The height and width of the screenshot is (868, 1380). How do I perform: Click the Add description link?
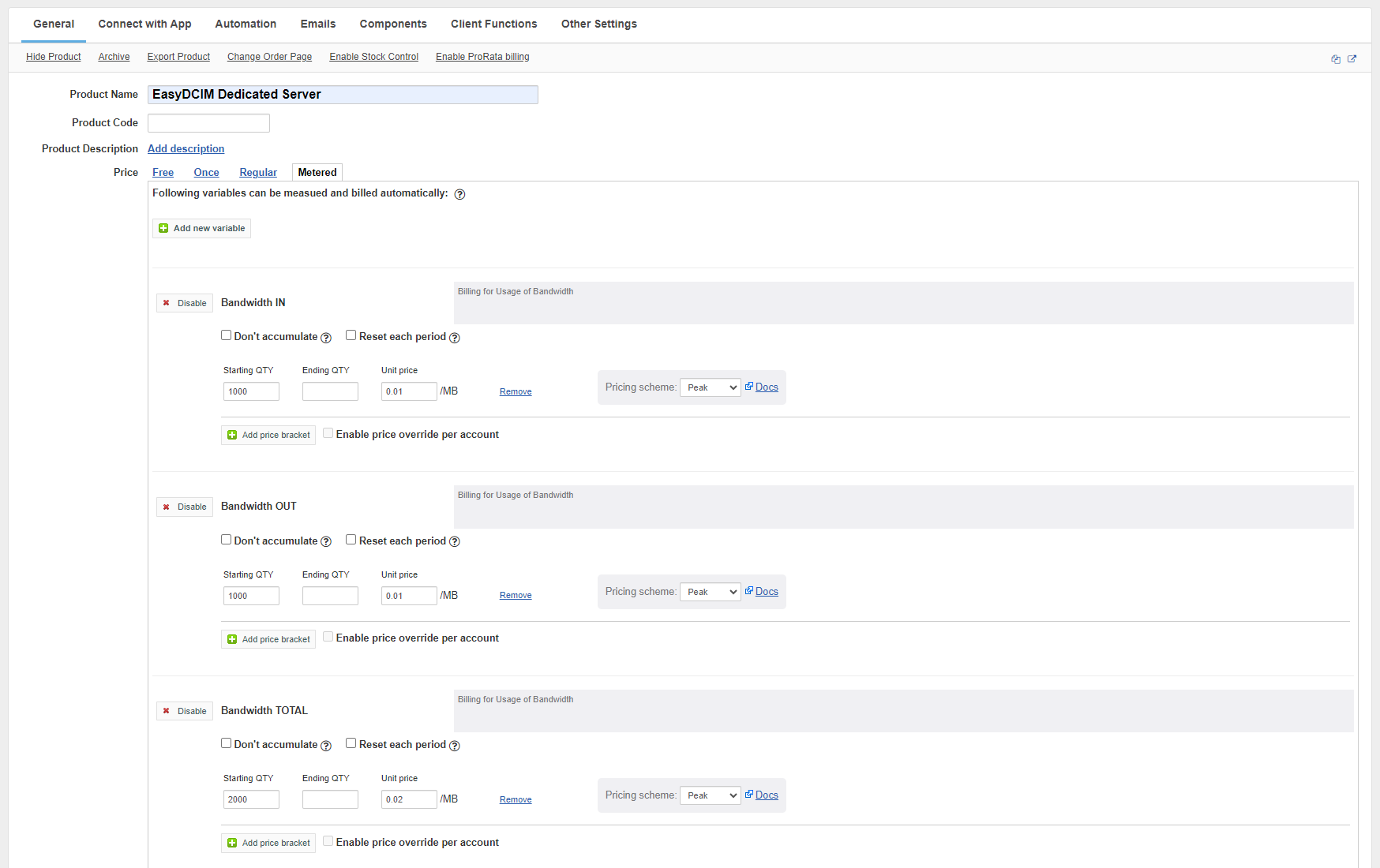point(186,149)
